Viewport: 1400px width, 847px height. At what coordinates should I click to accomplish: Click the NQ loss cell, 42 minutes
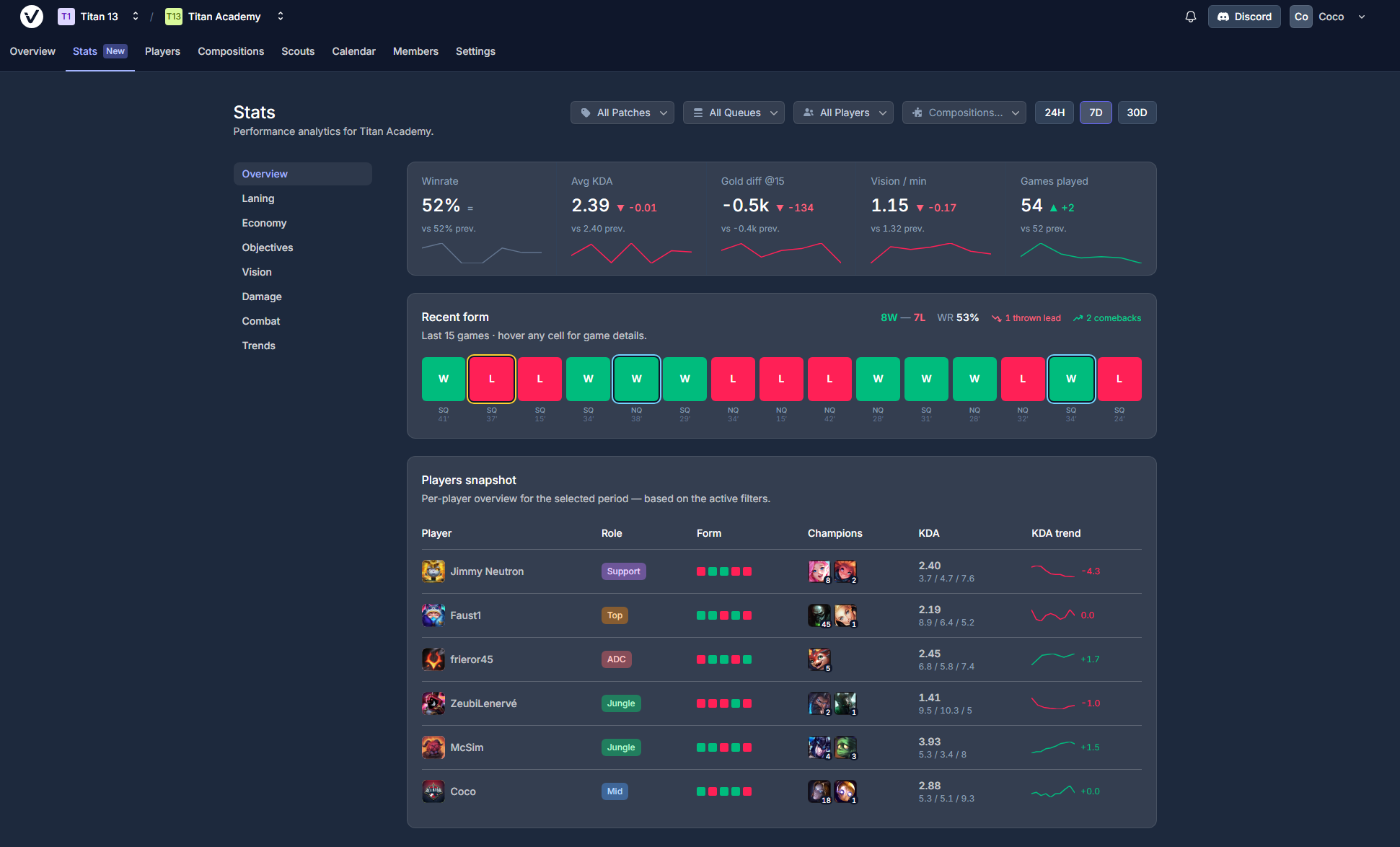829,379
